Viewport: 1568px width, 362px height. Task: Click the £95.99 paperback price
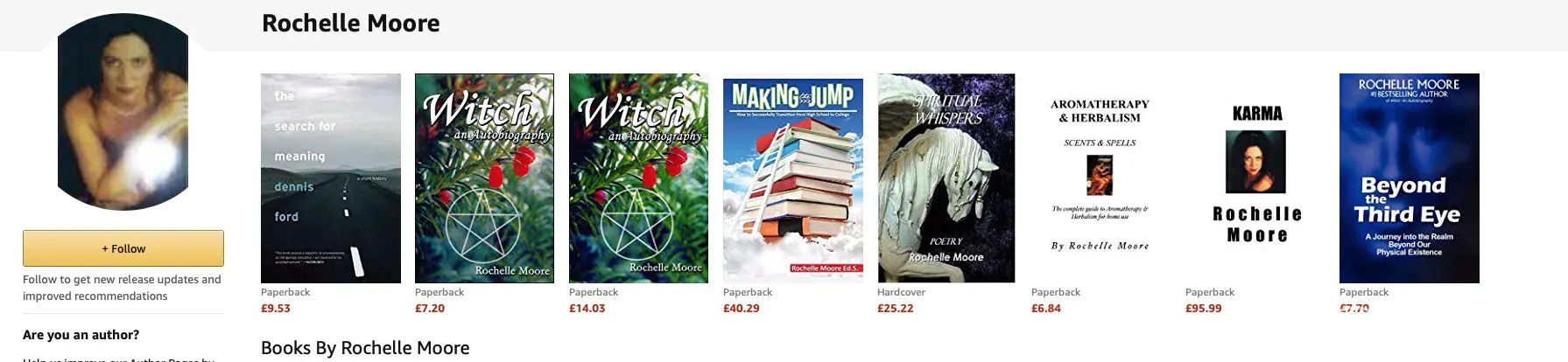(x=1204, y=309)
